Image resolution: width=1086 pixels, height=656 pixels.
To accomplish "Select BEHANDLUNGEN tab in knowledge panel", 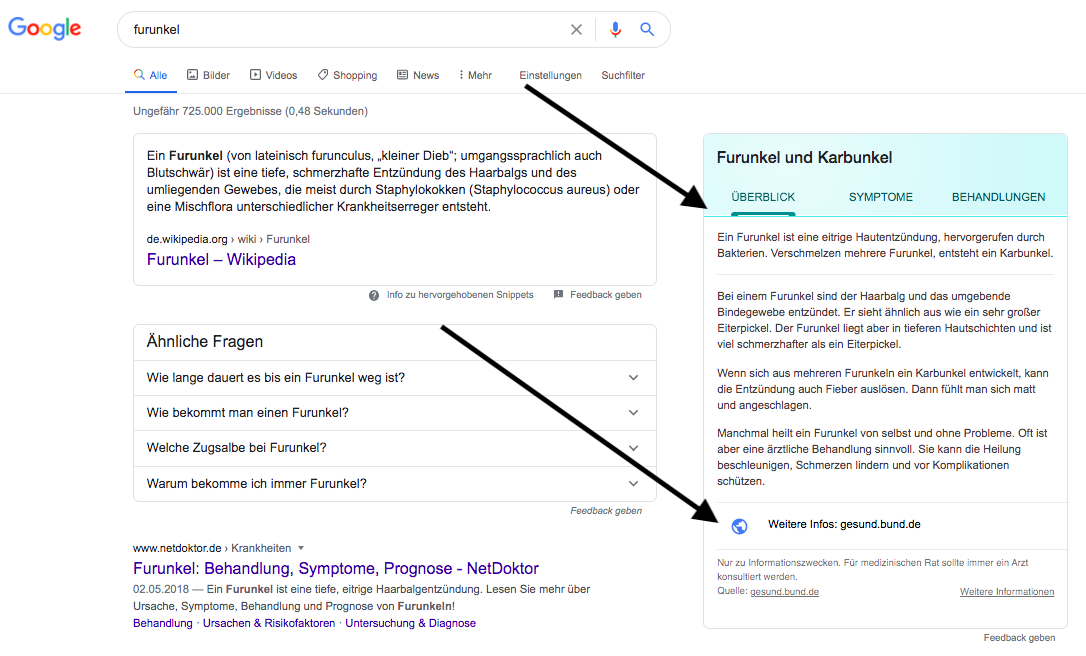I will pyautogui.click(x=999, y=197).
